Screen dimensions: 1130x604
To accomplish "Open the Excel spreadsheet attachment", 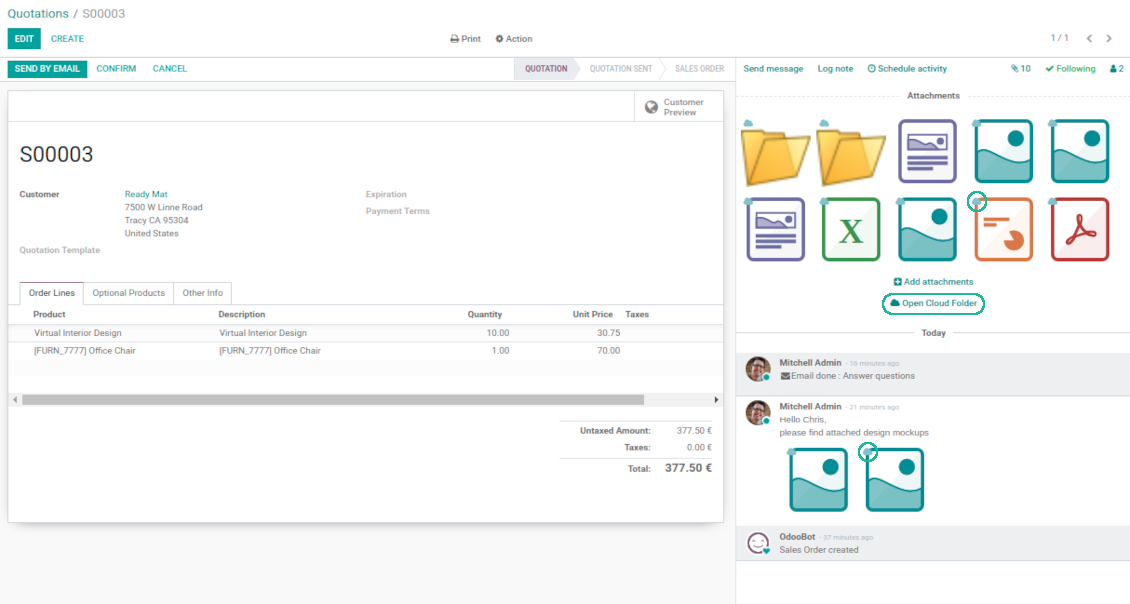I will click(x=851, y=230).
